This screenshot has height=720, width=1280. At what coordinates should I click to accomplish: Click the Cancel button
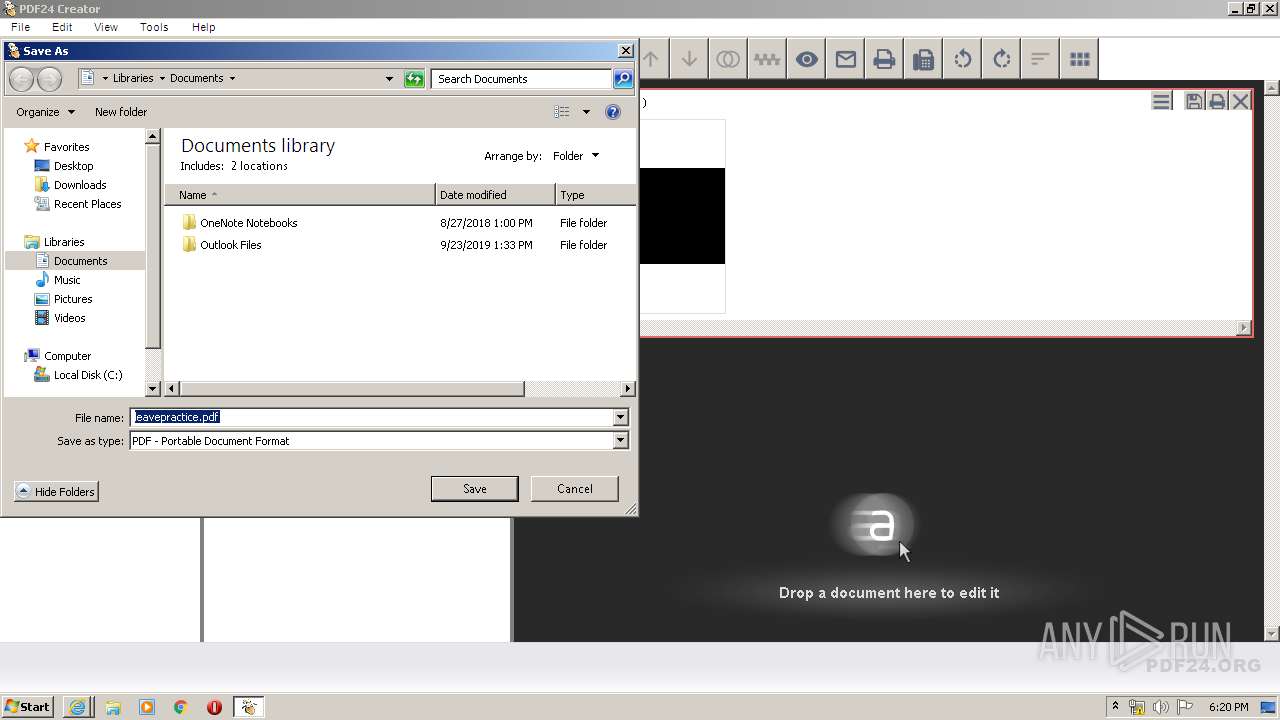pyautogui.click(x=574, y=489)
